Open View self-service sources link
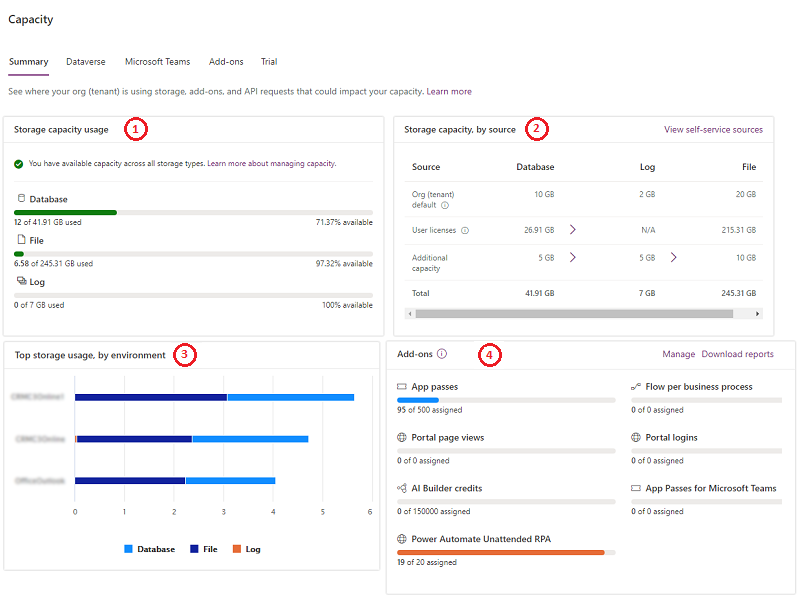This screenshot has height=599, width=800. tap(713, 130)
